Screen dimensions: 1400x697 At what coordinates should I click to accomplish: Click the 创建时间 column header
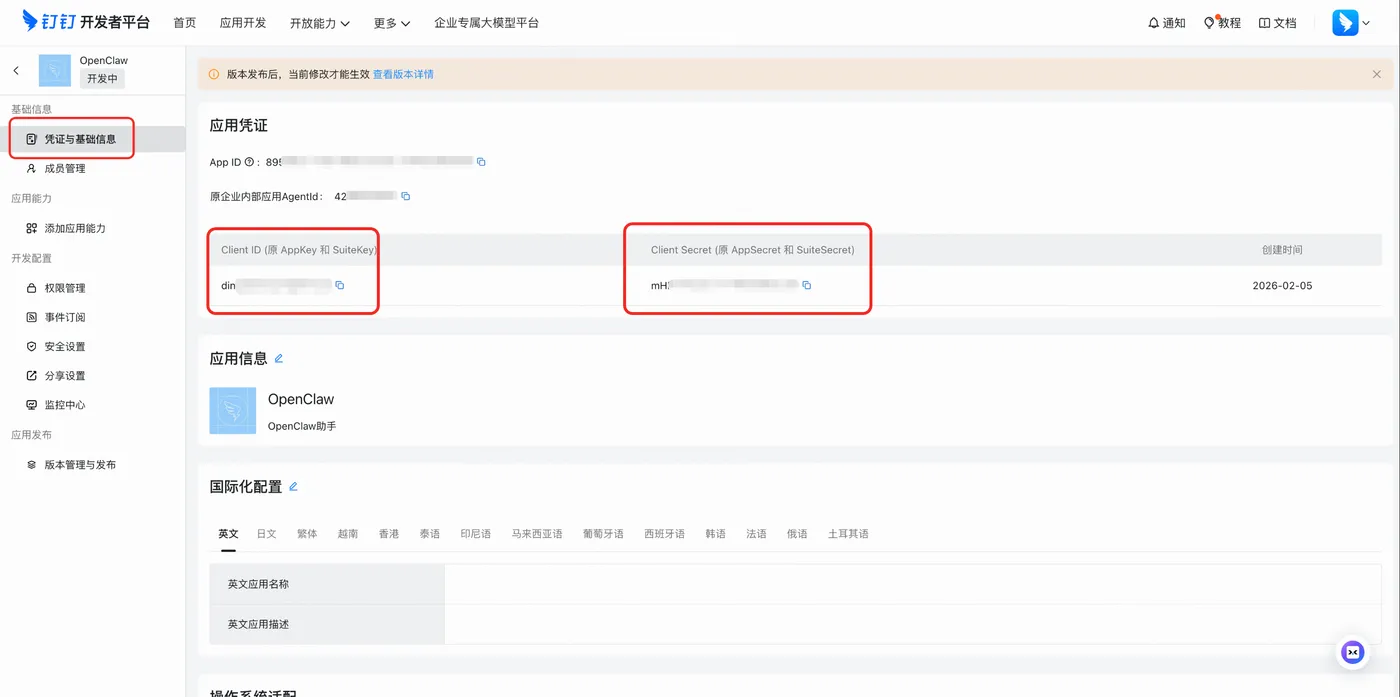coord(1282,250)
